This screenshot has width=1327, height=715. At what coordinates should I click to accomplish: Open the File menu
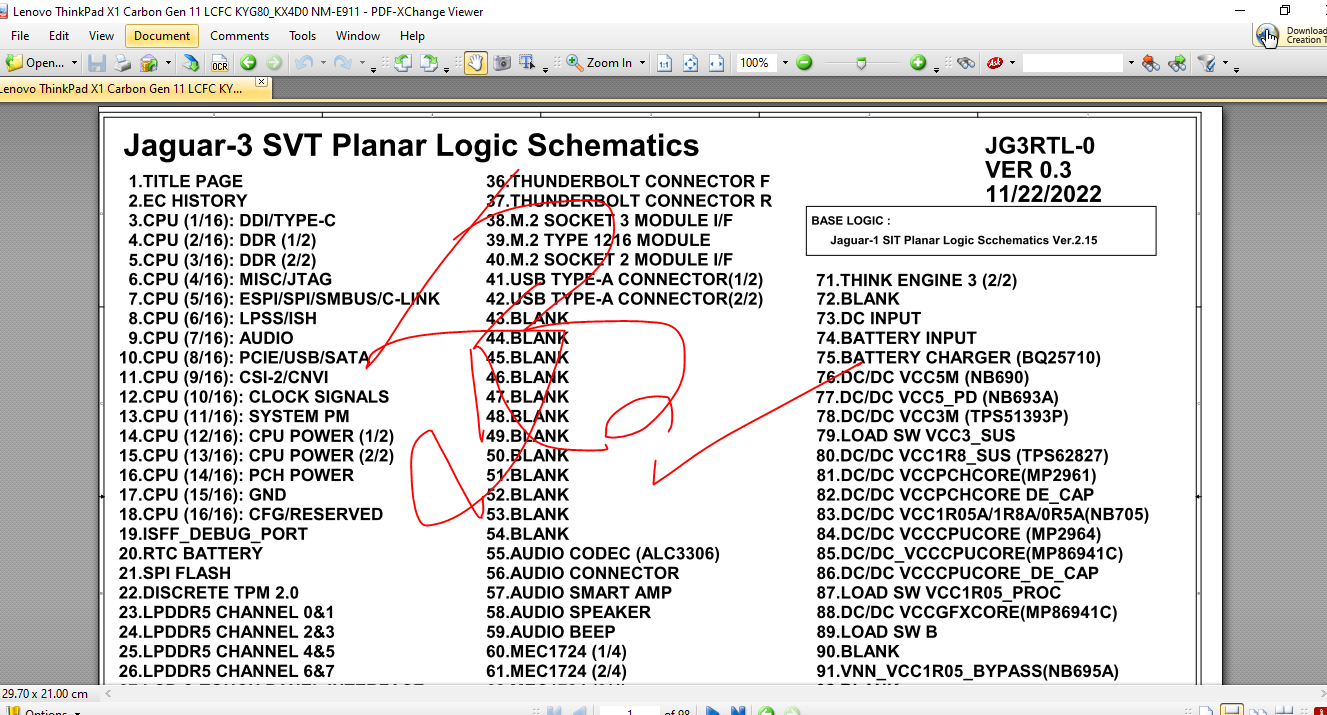20,36
